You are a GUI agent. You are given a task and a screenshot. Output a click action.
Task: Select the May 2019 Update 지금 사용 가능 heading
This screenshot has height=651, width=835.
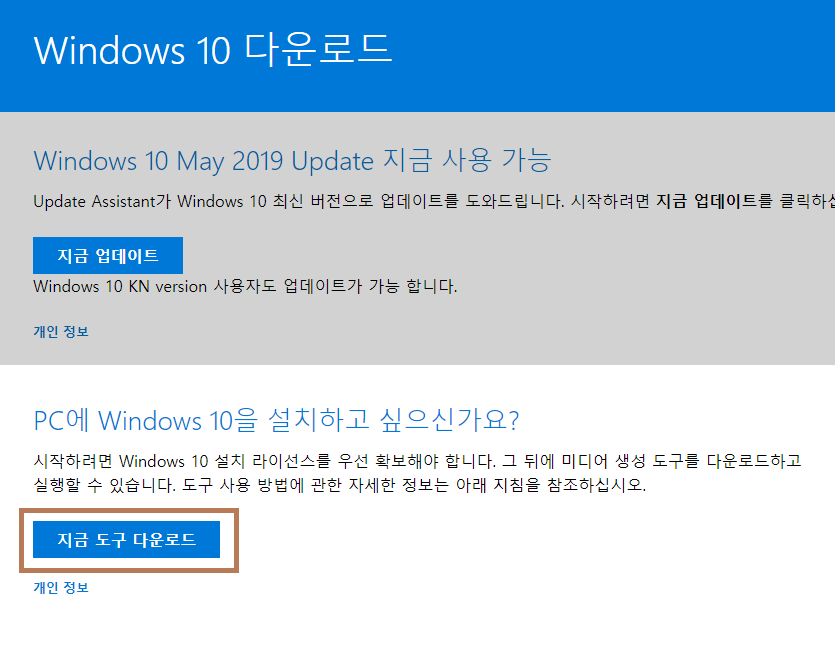click(292, 160)
